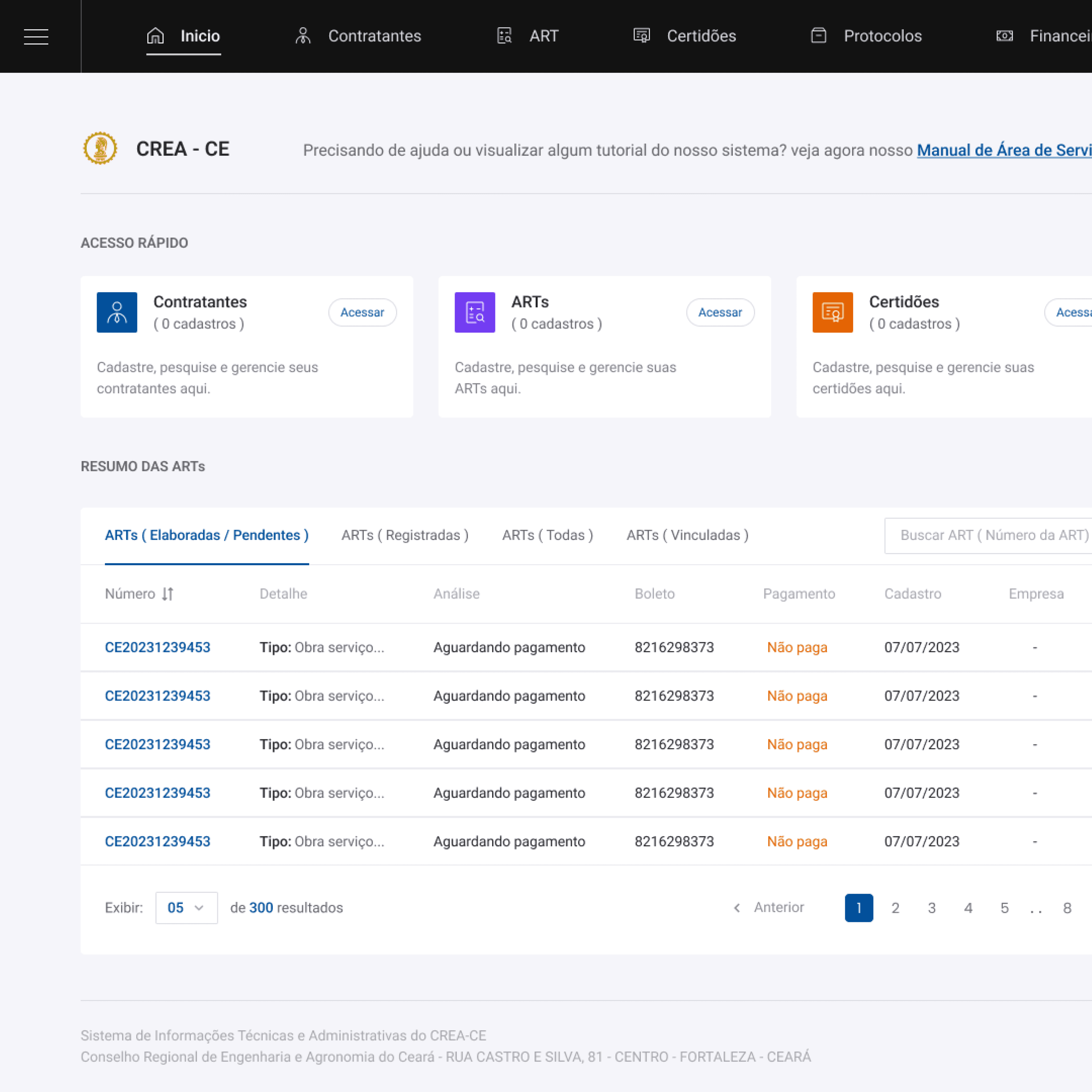
Task: Open the Inicio nav item
Action: click(x=183, y=36)
